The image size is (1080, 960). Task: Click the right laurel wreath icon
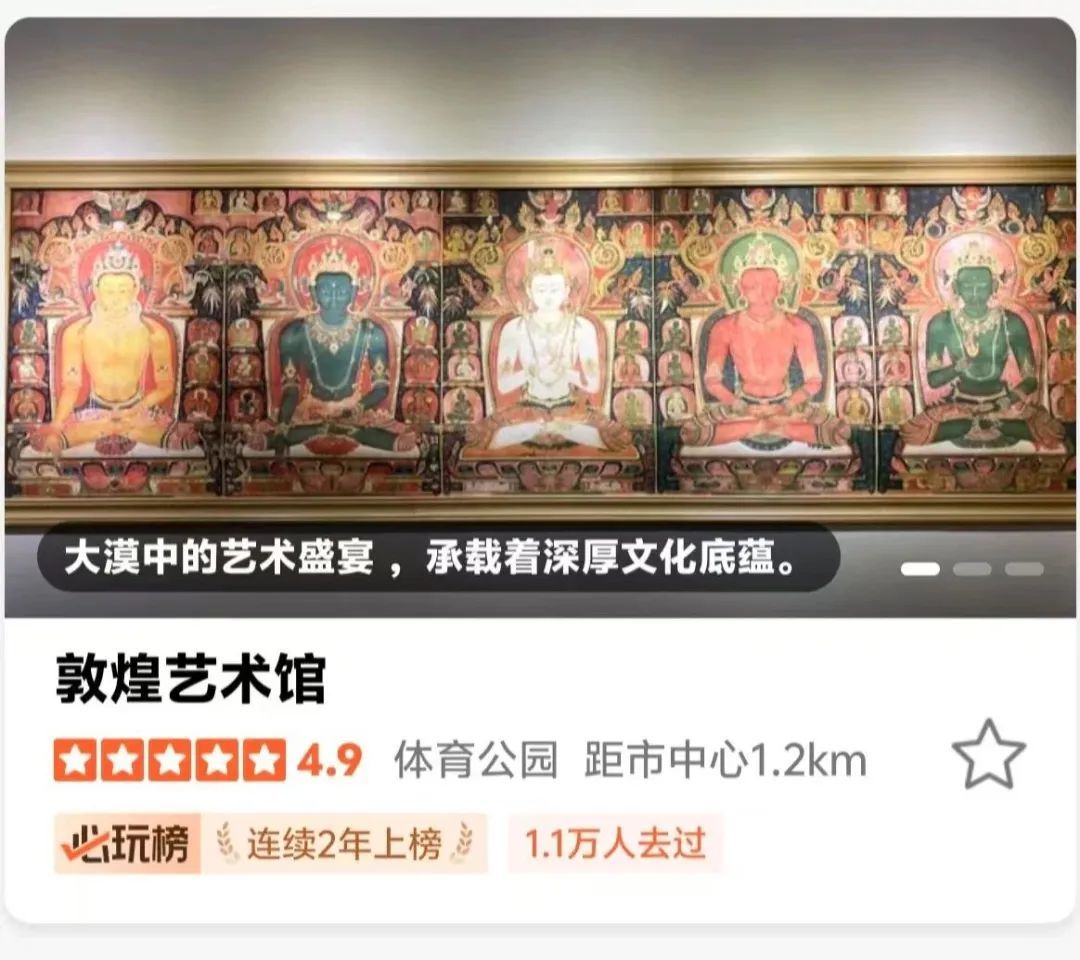click(463, 844)
